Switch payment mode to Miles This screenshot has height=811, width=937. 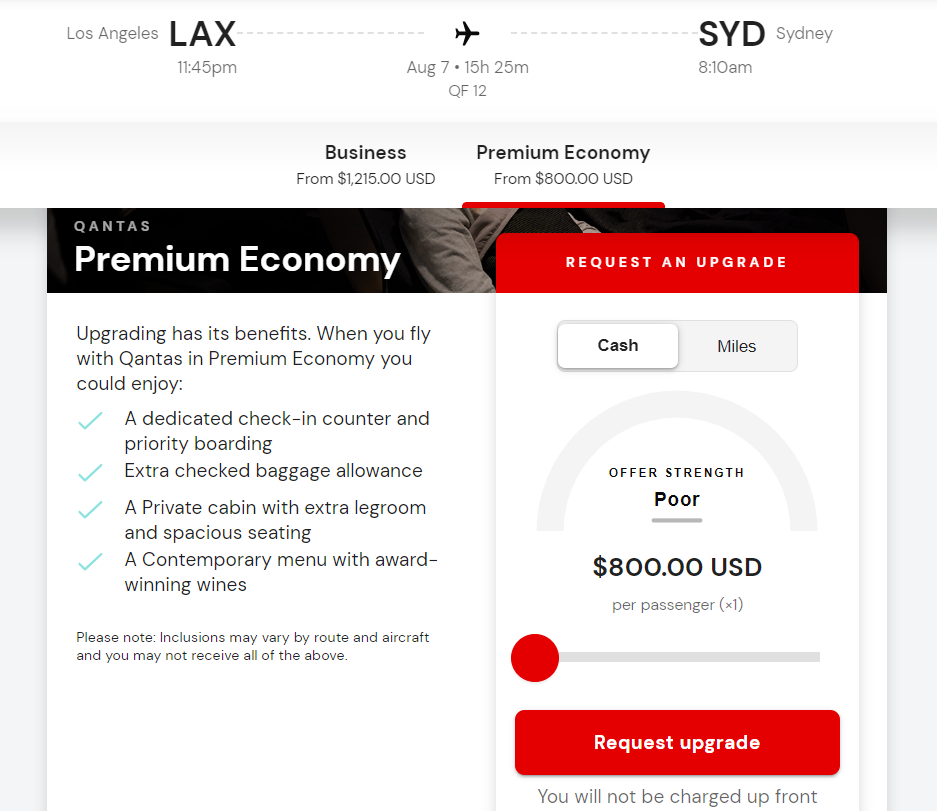tap(737, 346)
